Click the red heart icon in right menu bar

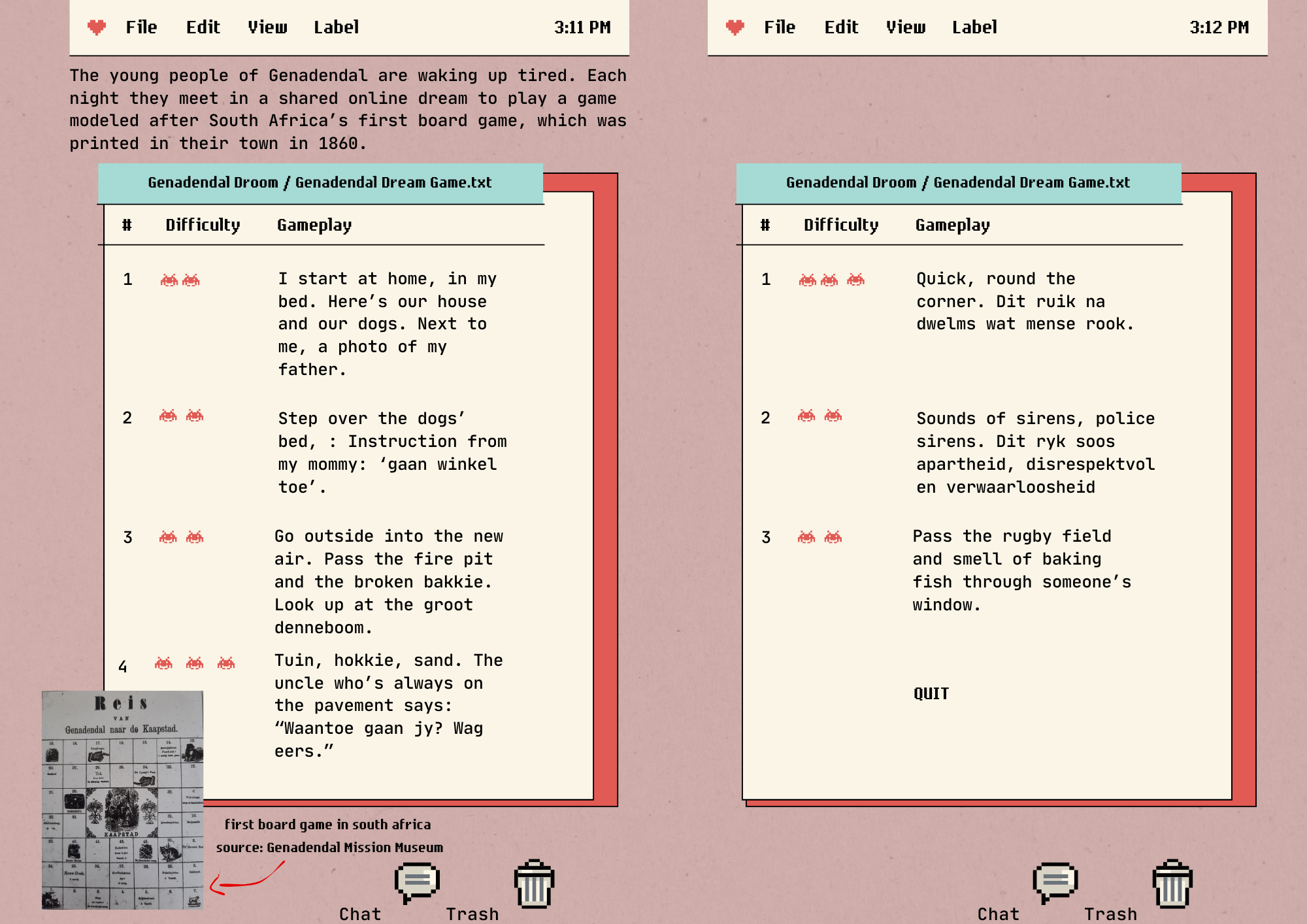(735, 27)
